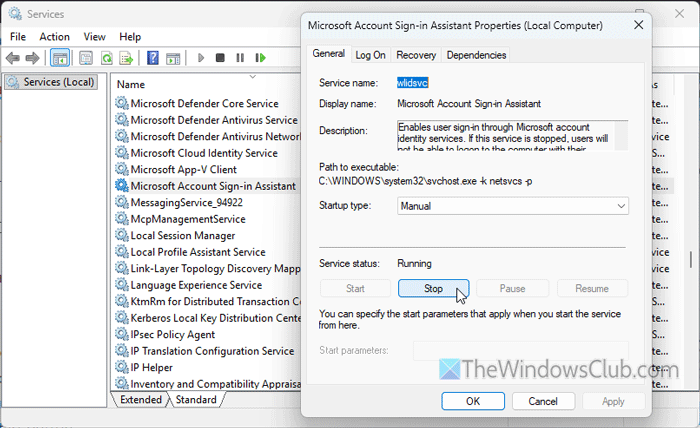Click the Name column sort header
Screen dimensions: 700x428
pyautogui.click(x=131, y=84)
